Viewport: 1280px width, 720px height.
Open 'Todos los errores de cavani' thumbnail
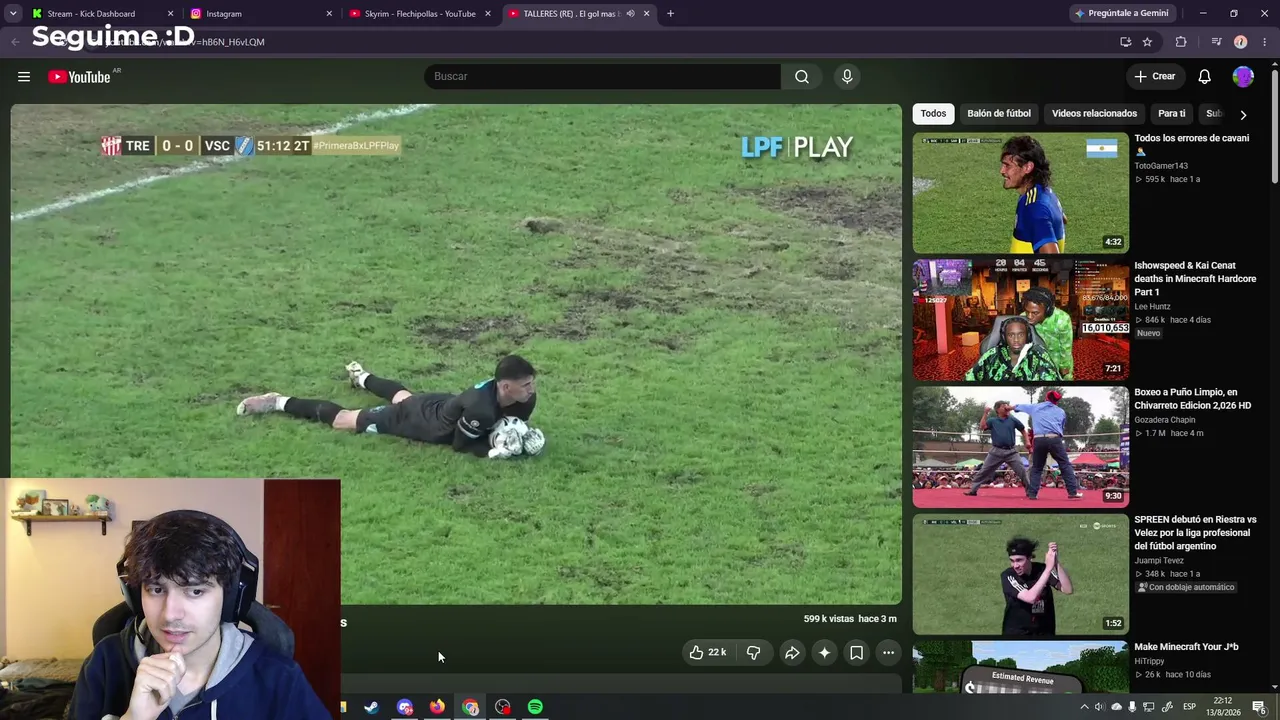point(1020,192)
